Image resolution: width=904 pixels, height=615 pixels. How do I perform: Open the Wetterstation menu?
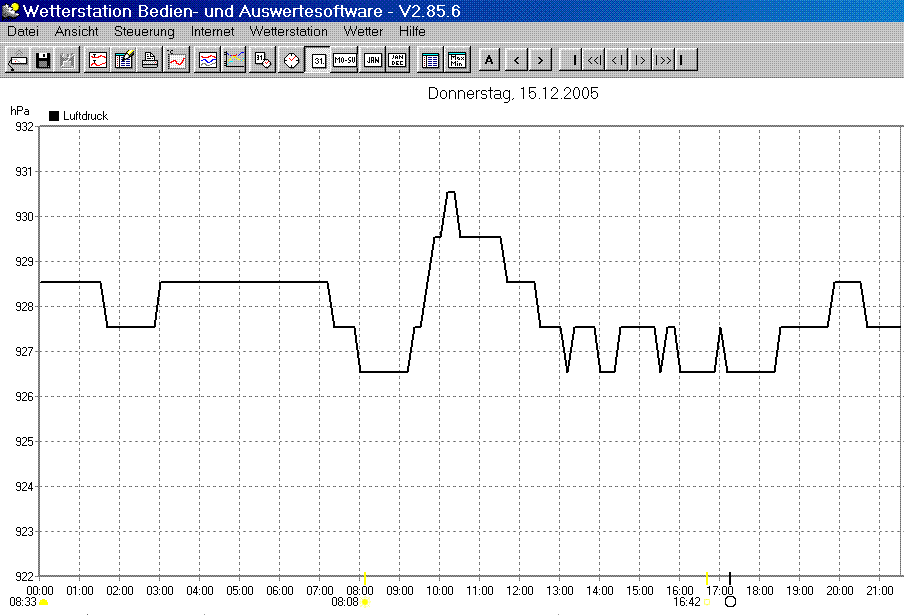(x=288, y=31)
